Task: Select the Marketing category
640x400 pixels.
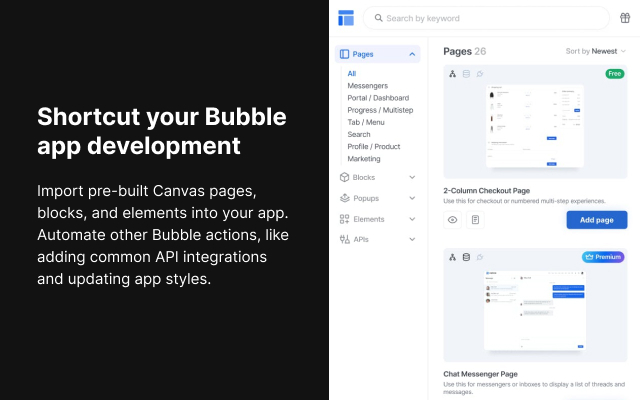Action: [x=364, y=159]
